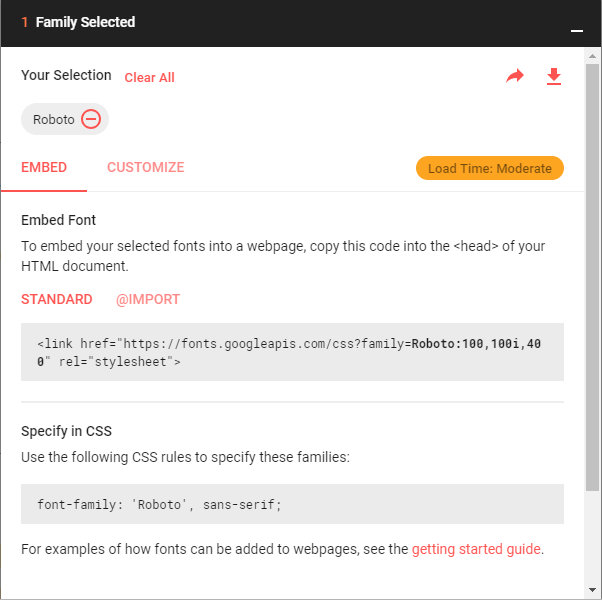The width and height of the screenshot is (602, 600).
Task: Click the link href embed code box
Action: pos(292,352)
